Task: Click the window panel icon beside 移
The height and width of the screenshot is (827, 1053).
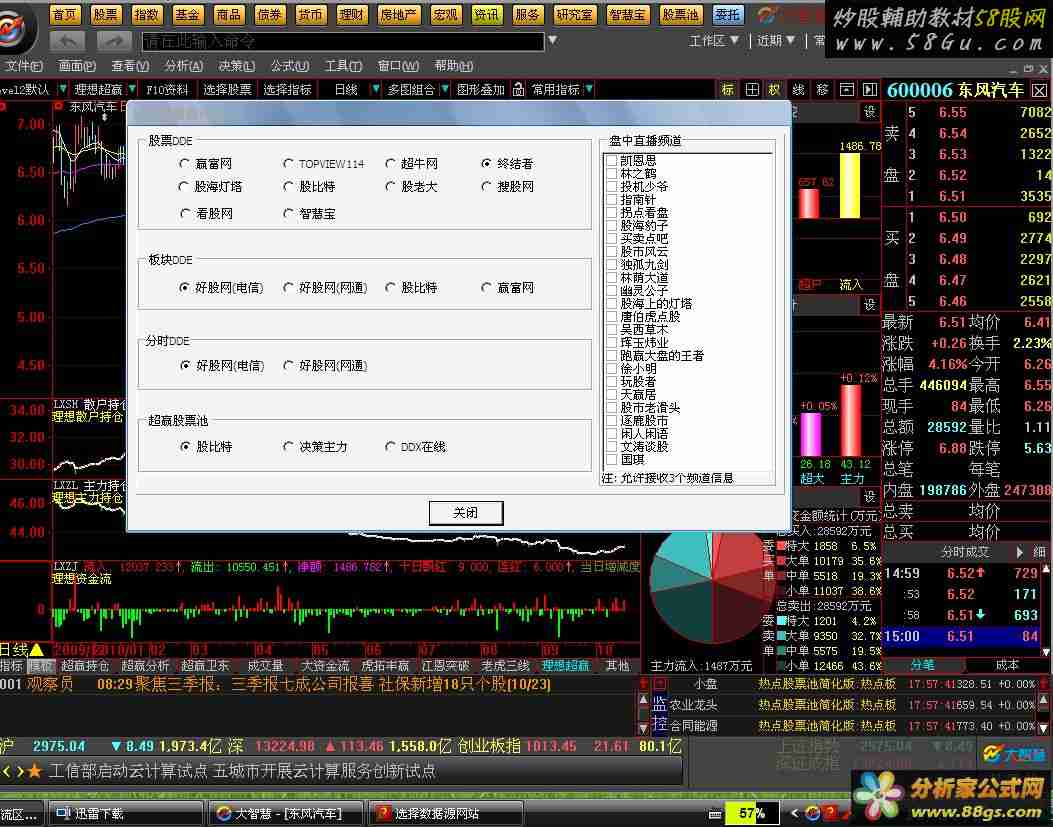Action: [x=847, y=89]
